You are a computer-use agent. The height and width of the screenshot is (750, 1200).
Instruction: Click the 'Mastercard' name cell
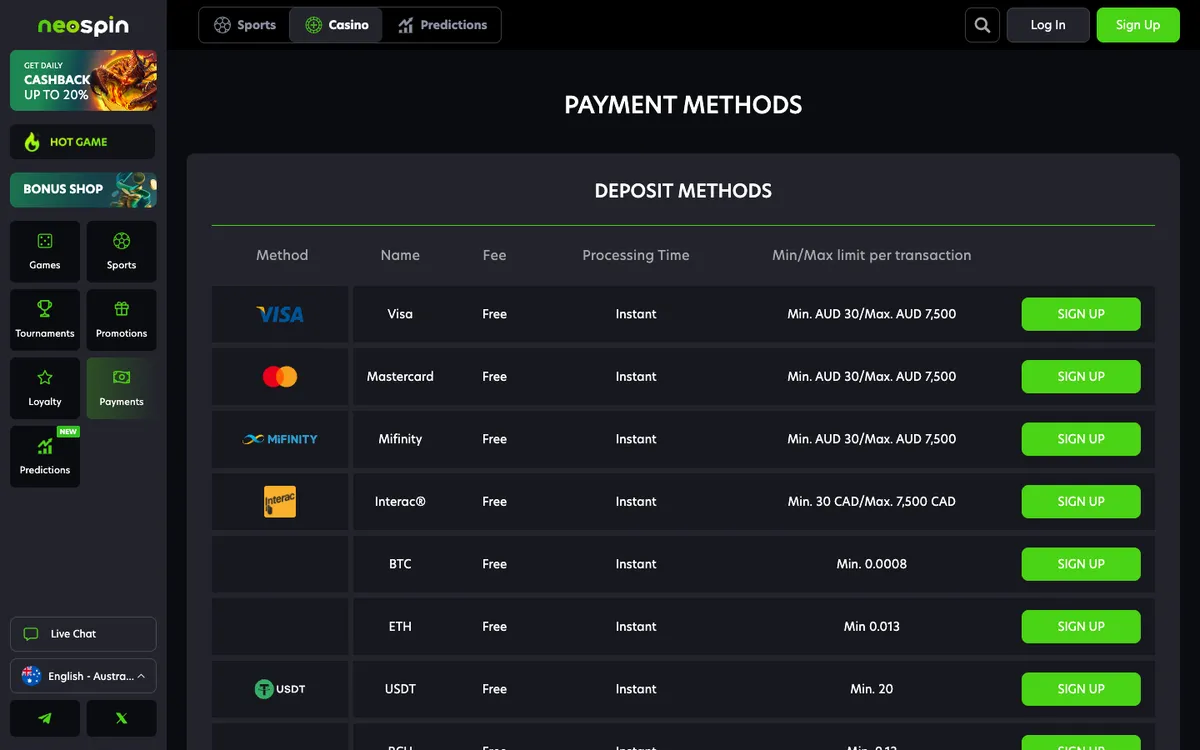[x=400, y=377]
